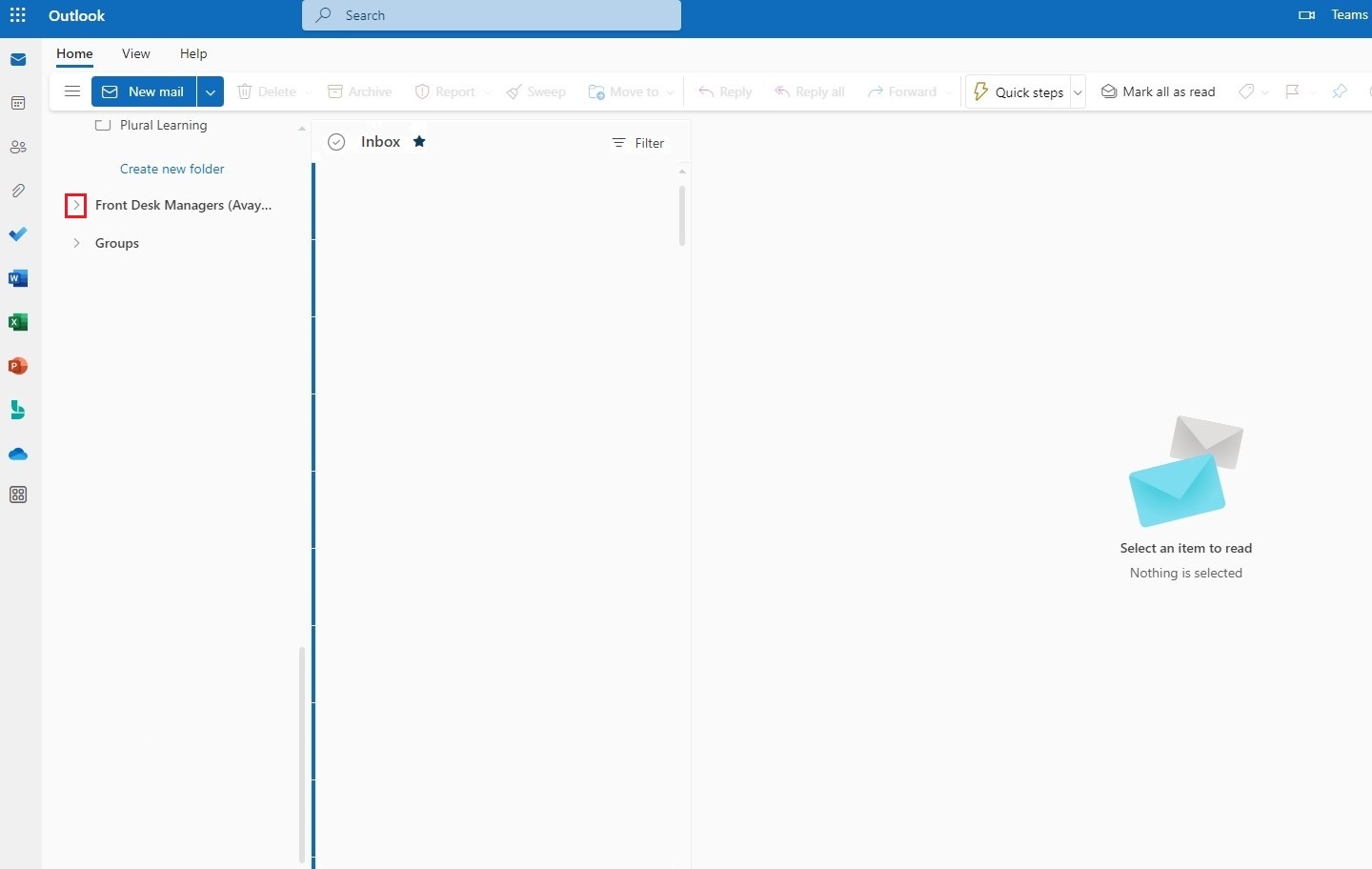
Task: Click Mark all as read
Action: coord(1159,91)
